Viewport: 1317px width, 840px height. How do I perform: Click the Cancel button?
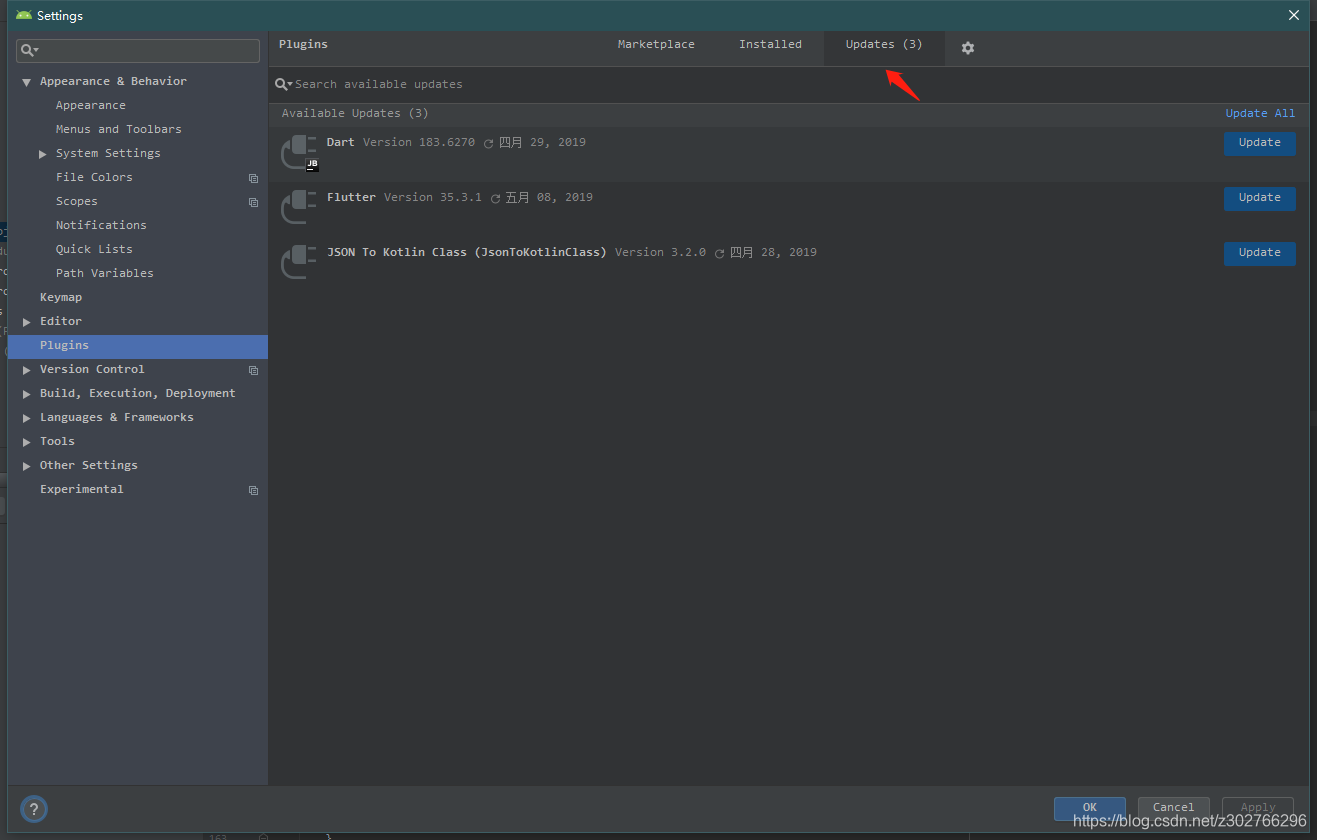(1173, 808)
